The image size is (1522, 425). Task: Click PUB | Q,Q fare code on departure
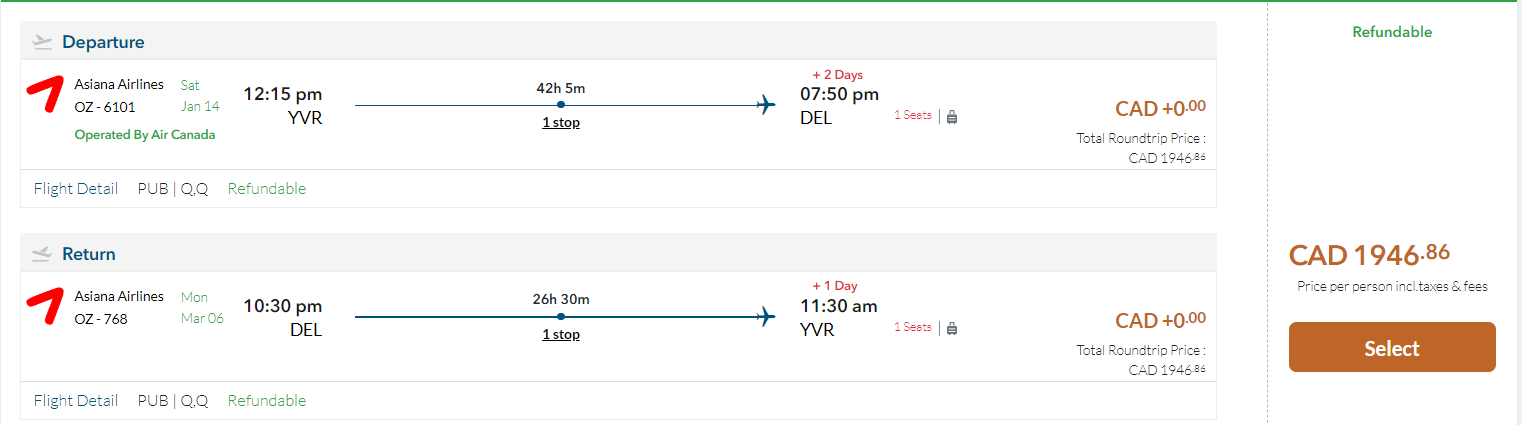point(173,189)
